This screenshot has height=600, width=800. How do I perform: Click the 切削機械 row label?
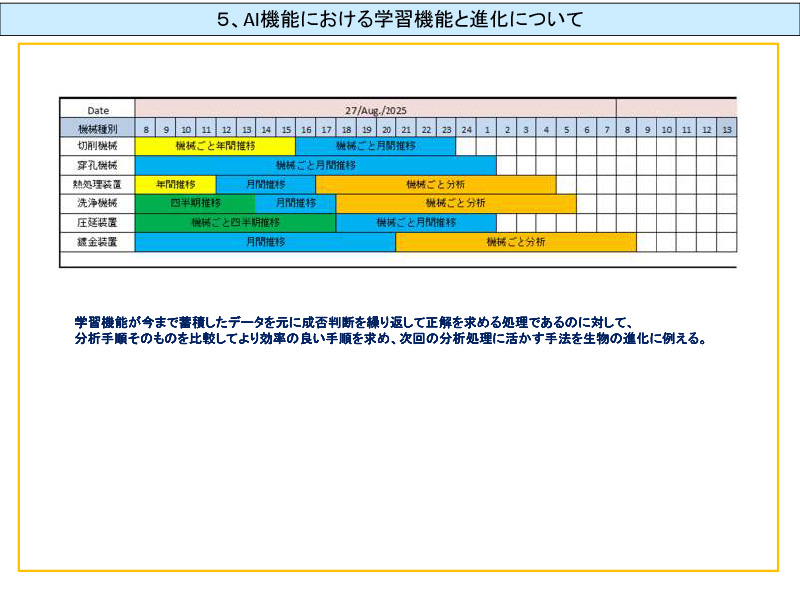(x=97, y=146)
